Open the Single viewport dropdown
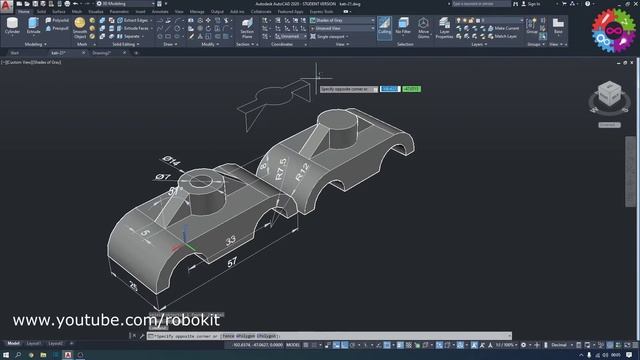640x360 pixels. 330,36
